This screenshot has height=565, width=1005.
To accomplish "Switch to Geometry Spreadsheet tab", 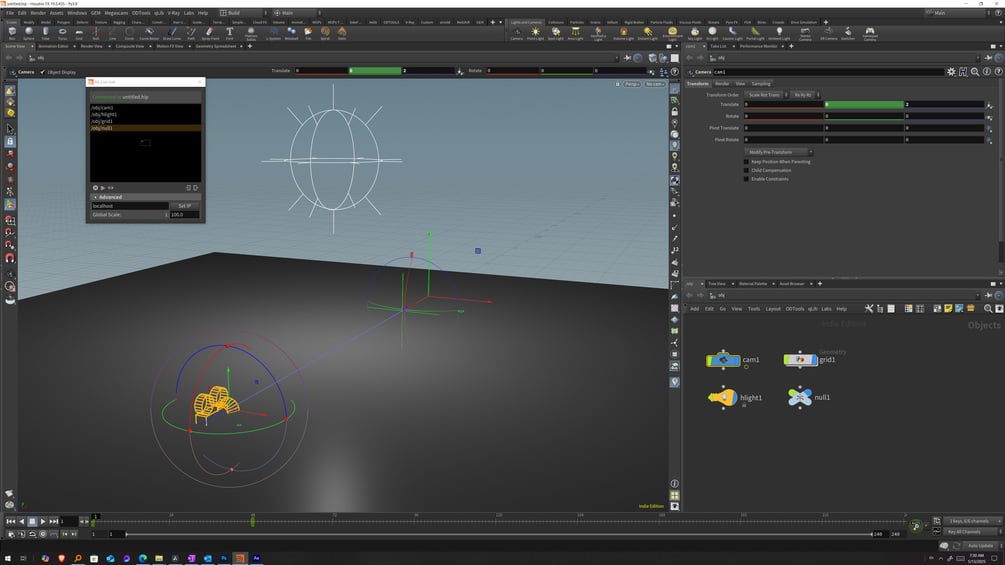I will pyautogui.click(x=216, y=46).
